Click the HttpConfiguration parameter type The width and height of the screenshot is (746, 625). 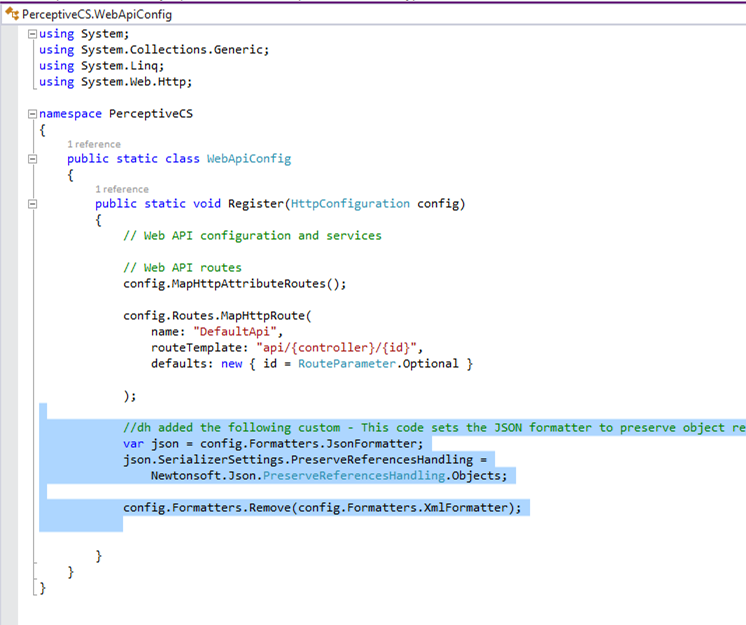coord(350,204)
